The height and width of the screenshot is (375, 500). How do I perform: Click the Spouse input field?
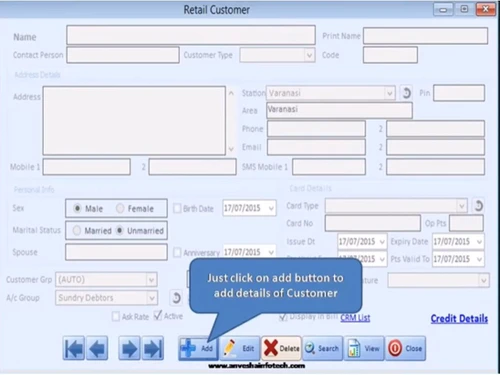pyautogui.click(x=116, y=252)
